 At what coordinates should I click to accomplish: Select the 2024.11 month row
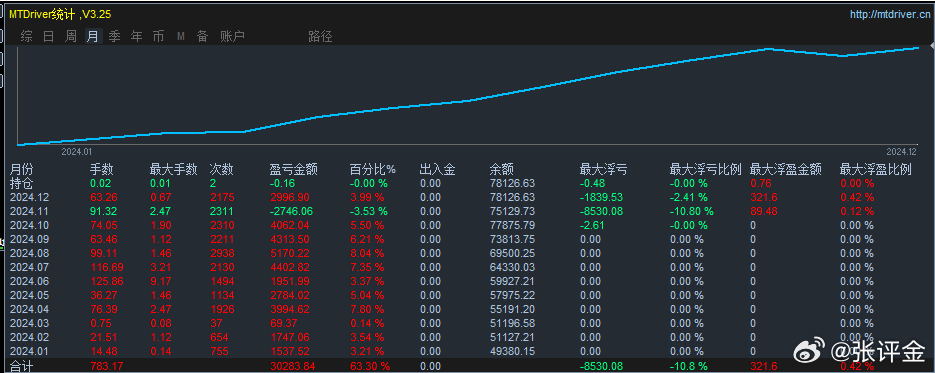(x=468, y=211)
